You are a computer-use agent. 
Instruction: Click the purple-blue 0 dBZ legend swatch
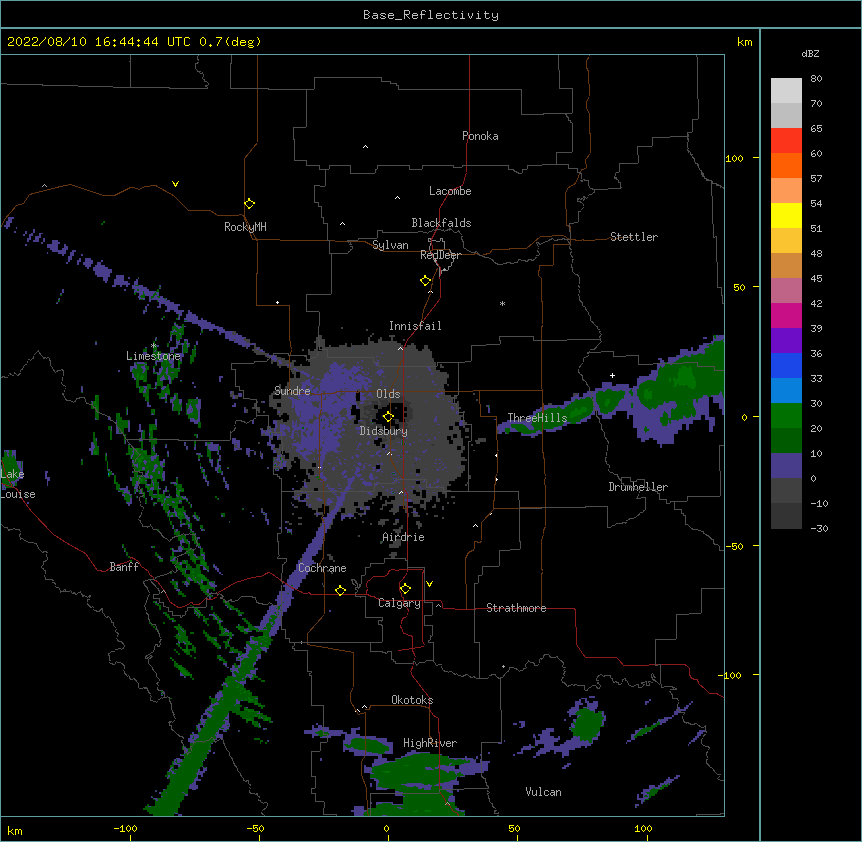786,466
